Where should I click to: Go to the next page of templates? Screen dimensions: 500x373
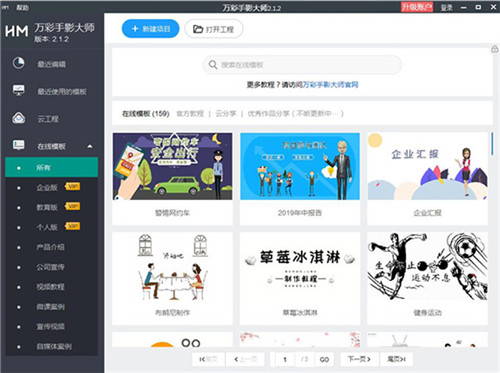click(x=359, y=359)
